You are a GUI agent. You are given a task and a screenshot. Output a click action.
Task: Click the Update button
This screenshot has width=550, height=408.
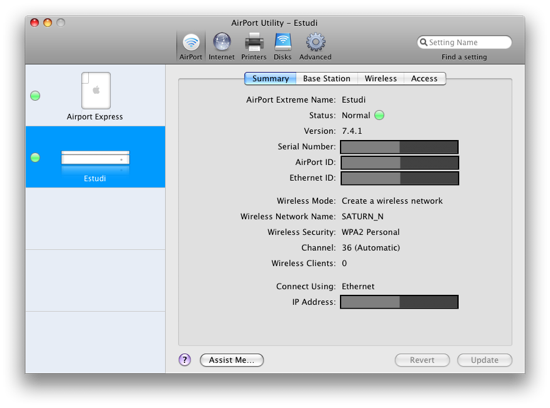(484, 360)
